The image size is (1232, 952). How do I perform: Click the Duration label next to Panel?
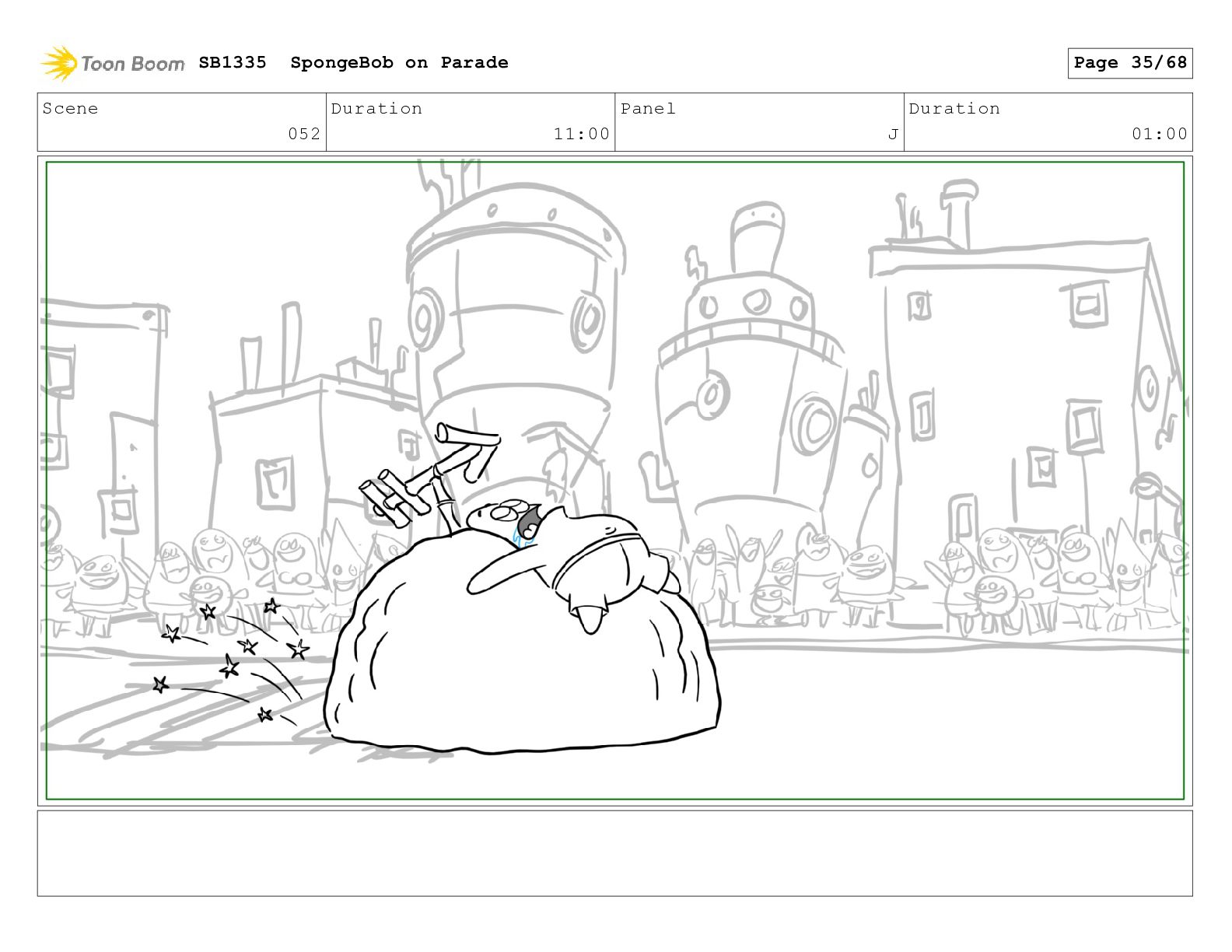pyautogui.click(x=954, y=109)
